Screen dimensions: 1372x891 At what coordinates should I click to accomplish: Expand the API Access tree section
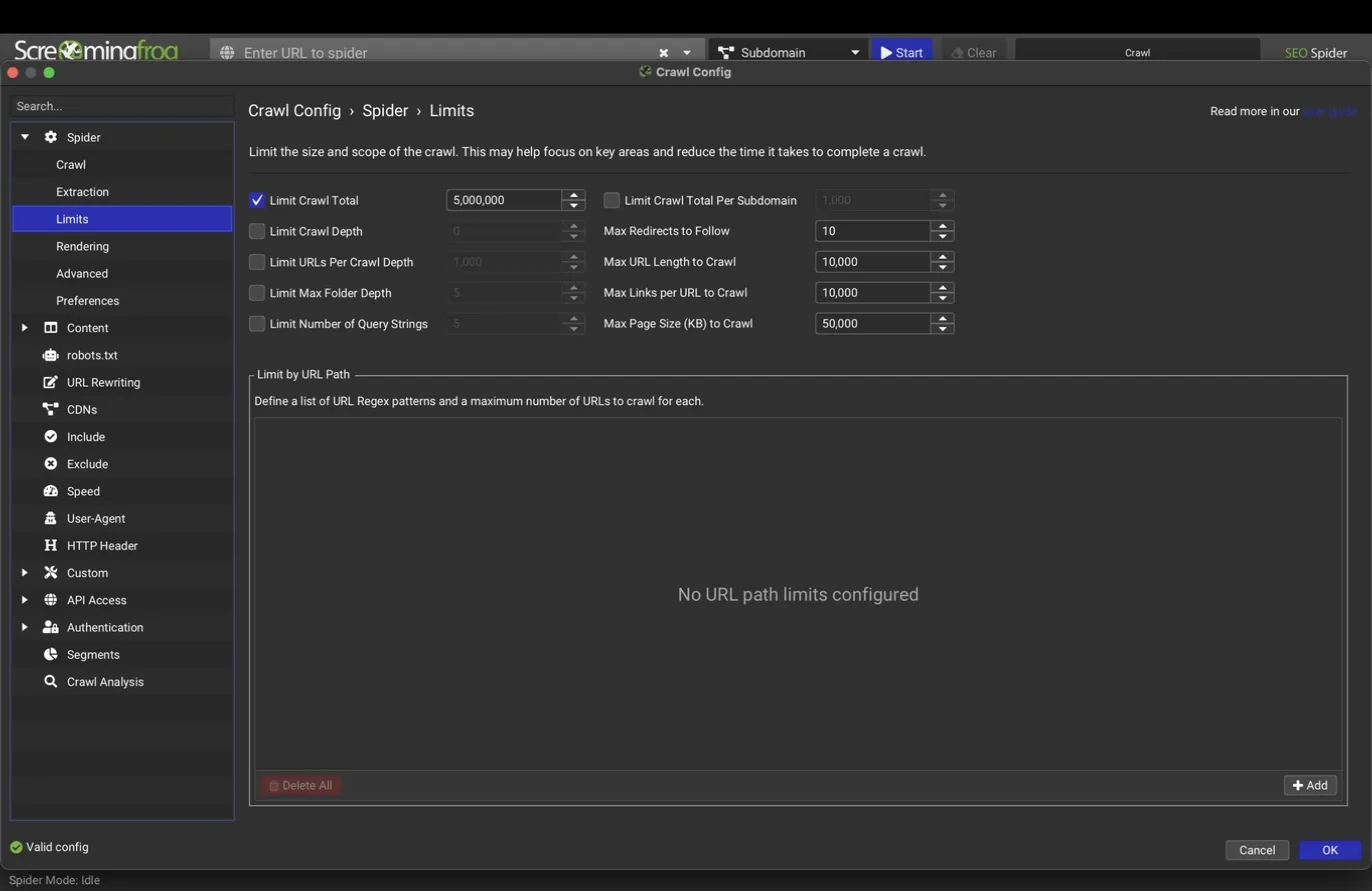coord(25,600)
